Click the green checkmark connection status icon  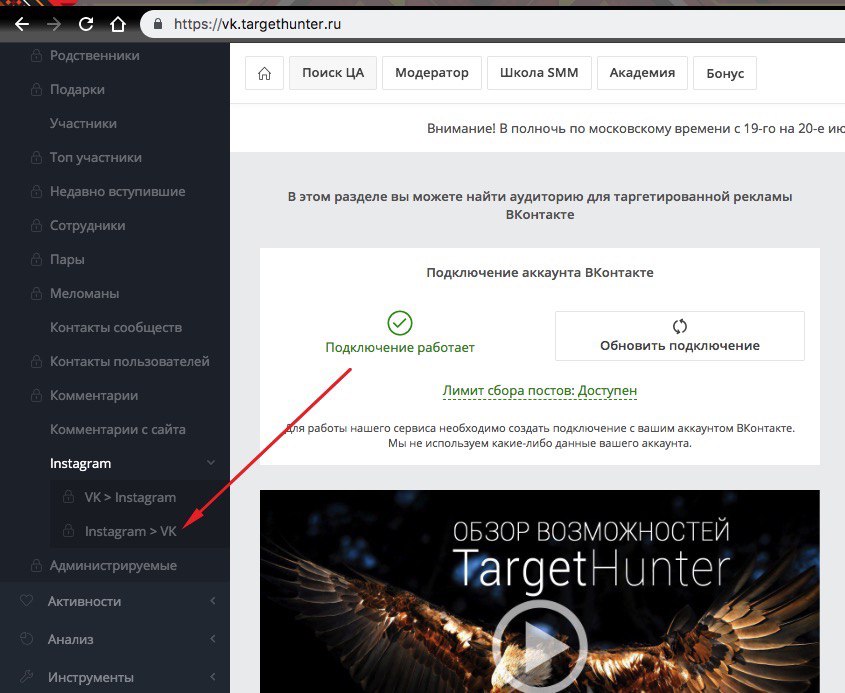(400, 323)
